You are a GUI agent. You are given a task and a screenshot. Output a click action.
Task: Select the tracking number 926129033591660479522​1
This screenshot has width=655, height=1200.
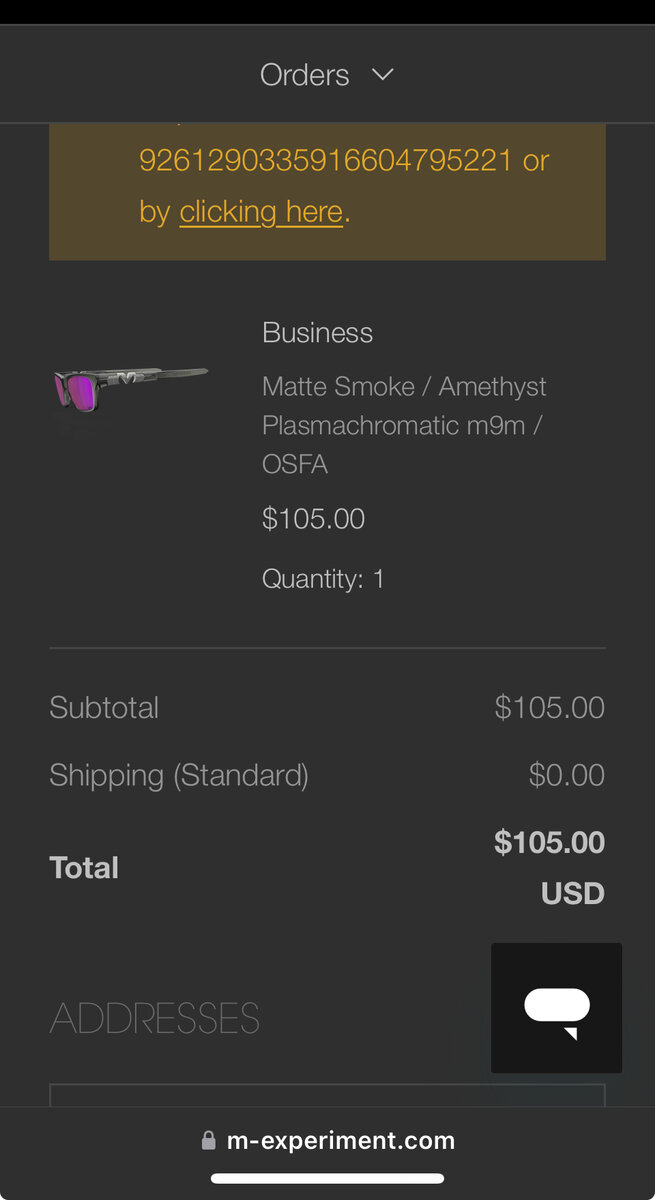pos(325,160)
